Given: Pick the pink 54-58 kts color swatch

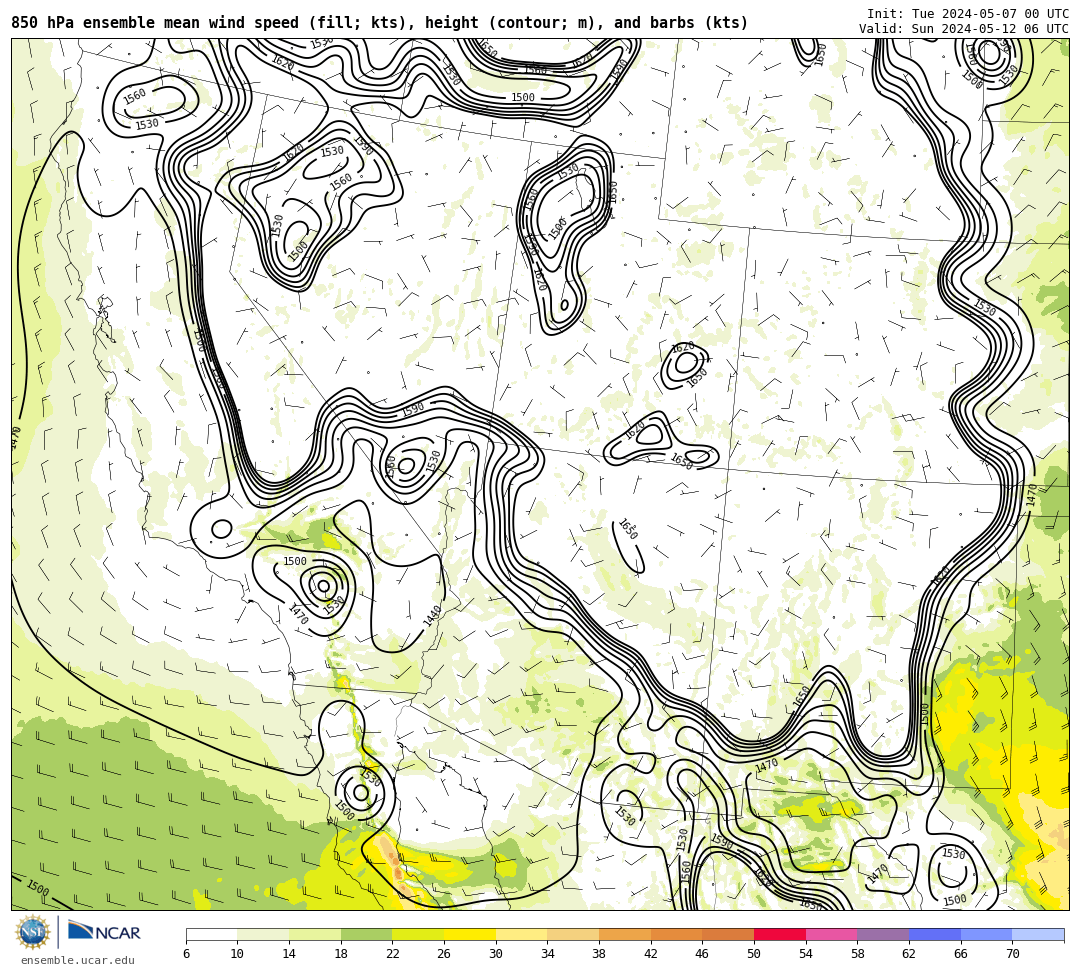Looking at the screenshot, I should [831, 934].
